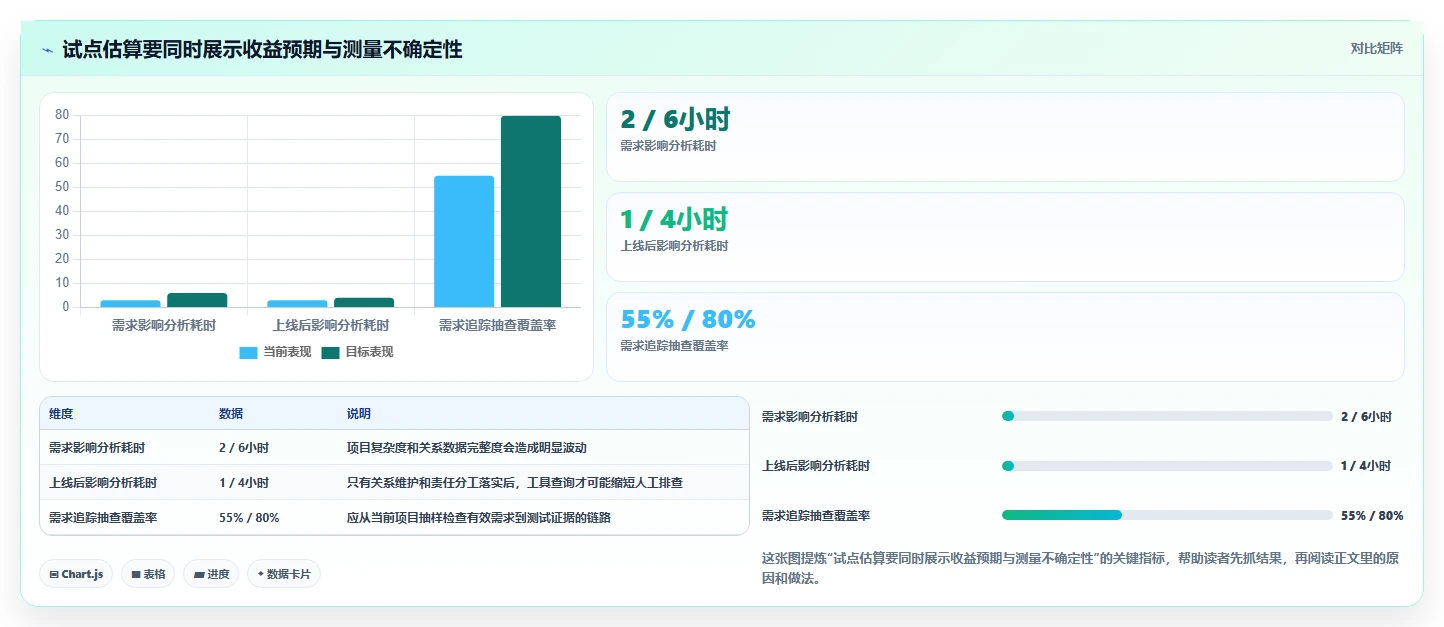Click table value 1 / 4小时
The height and width of the screenshot is (627, 1444).
244,483
